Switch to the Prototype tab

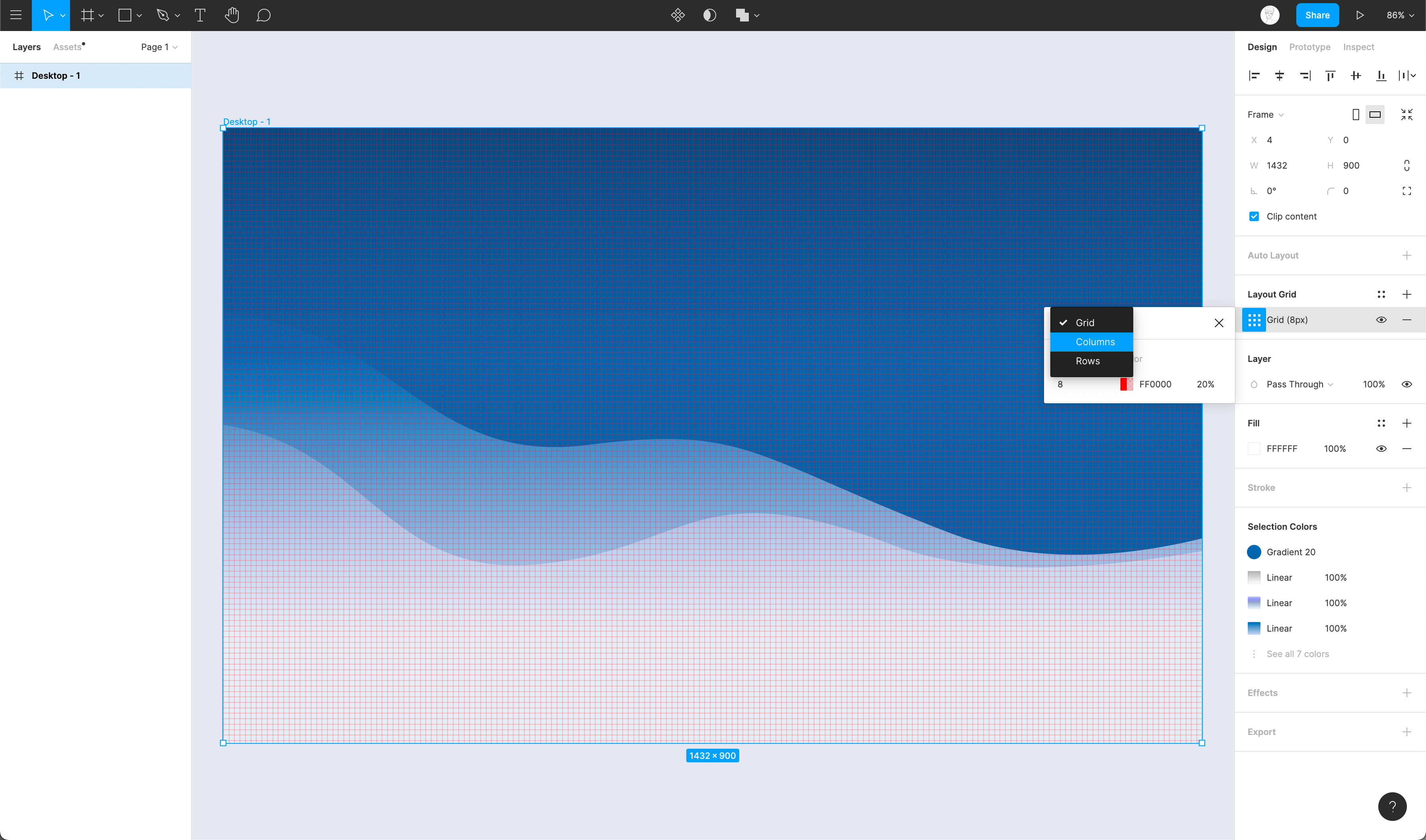(1309, 47)
